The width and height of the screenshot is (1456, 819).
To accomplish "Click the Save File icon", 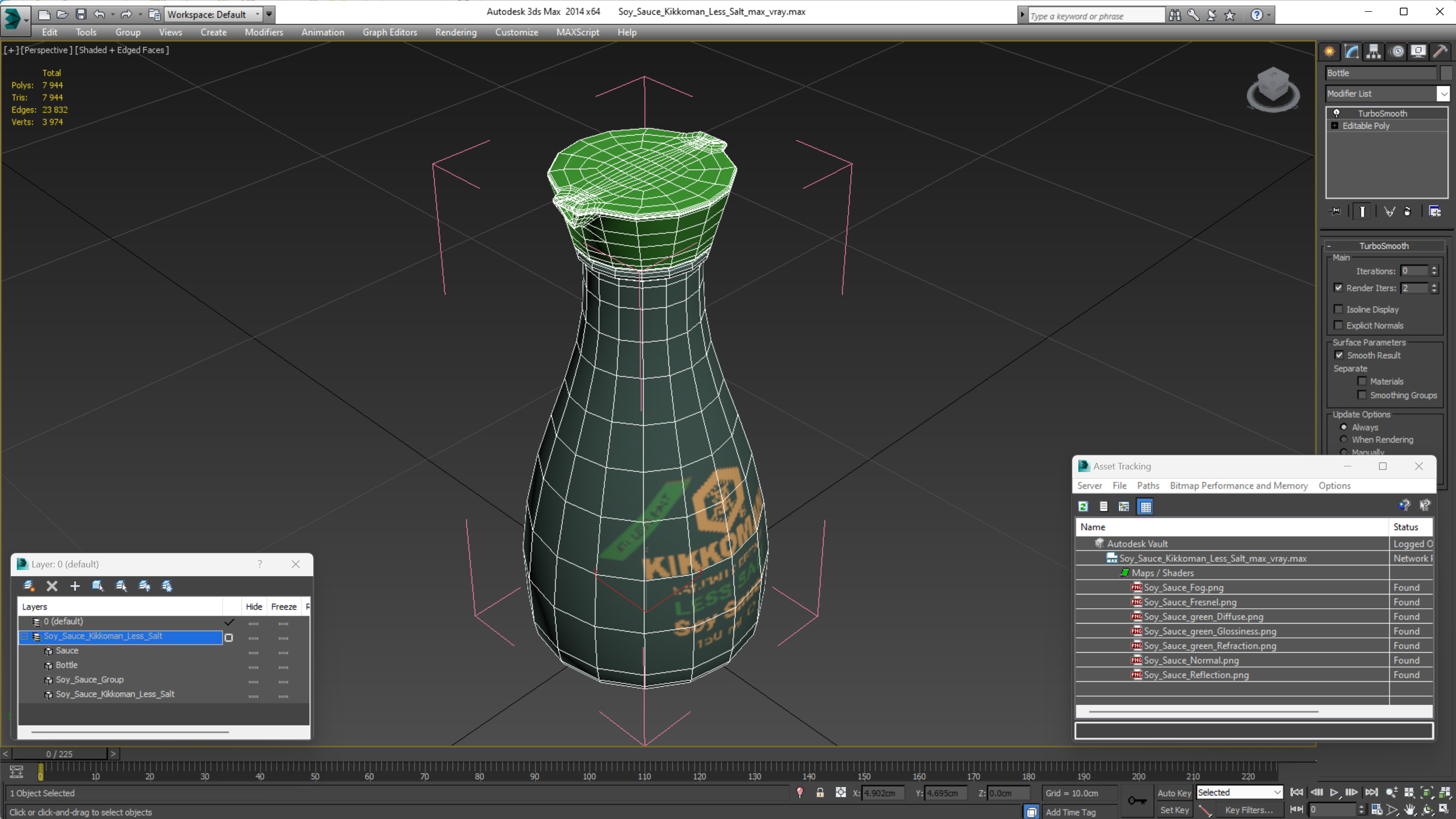I will tap(81, 14).
